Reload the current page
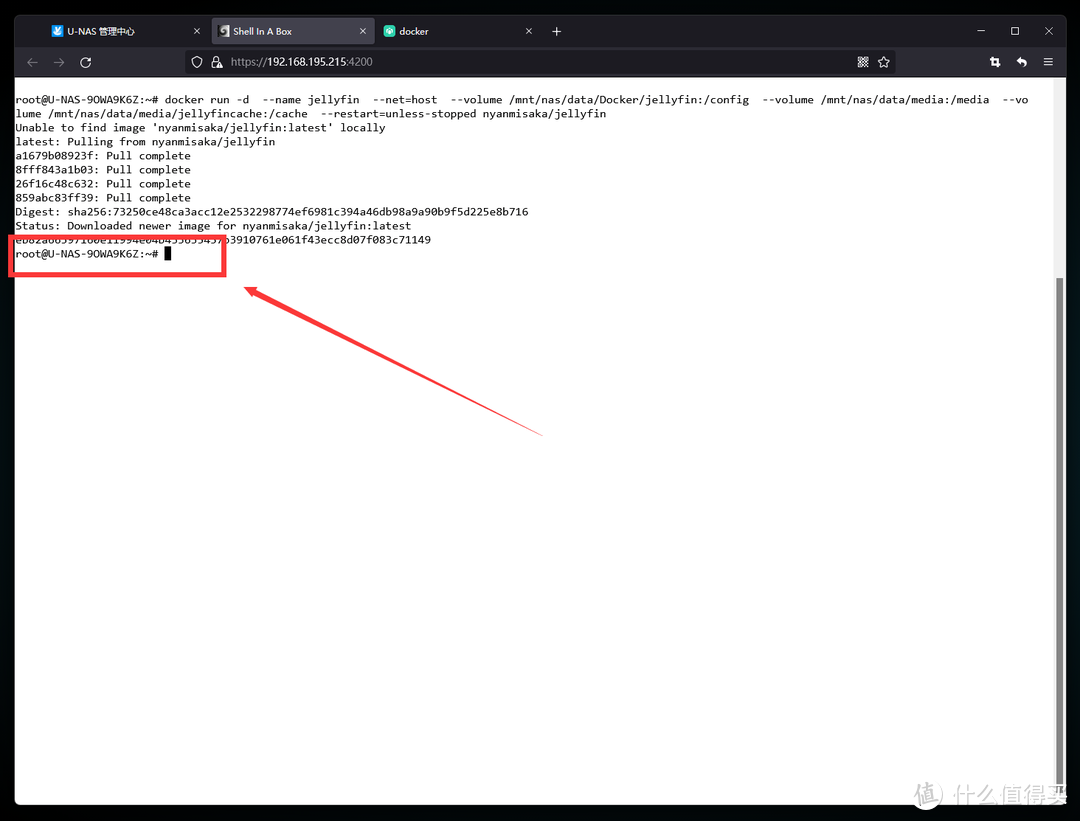The height and width of the screenshot is (821, 1080). (85, 63)
